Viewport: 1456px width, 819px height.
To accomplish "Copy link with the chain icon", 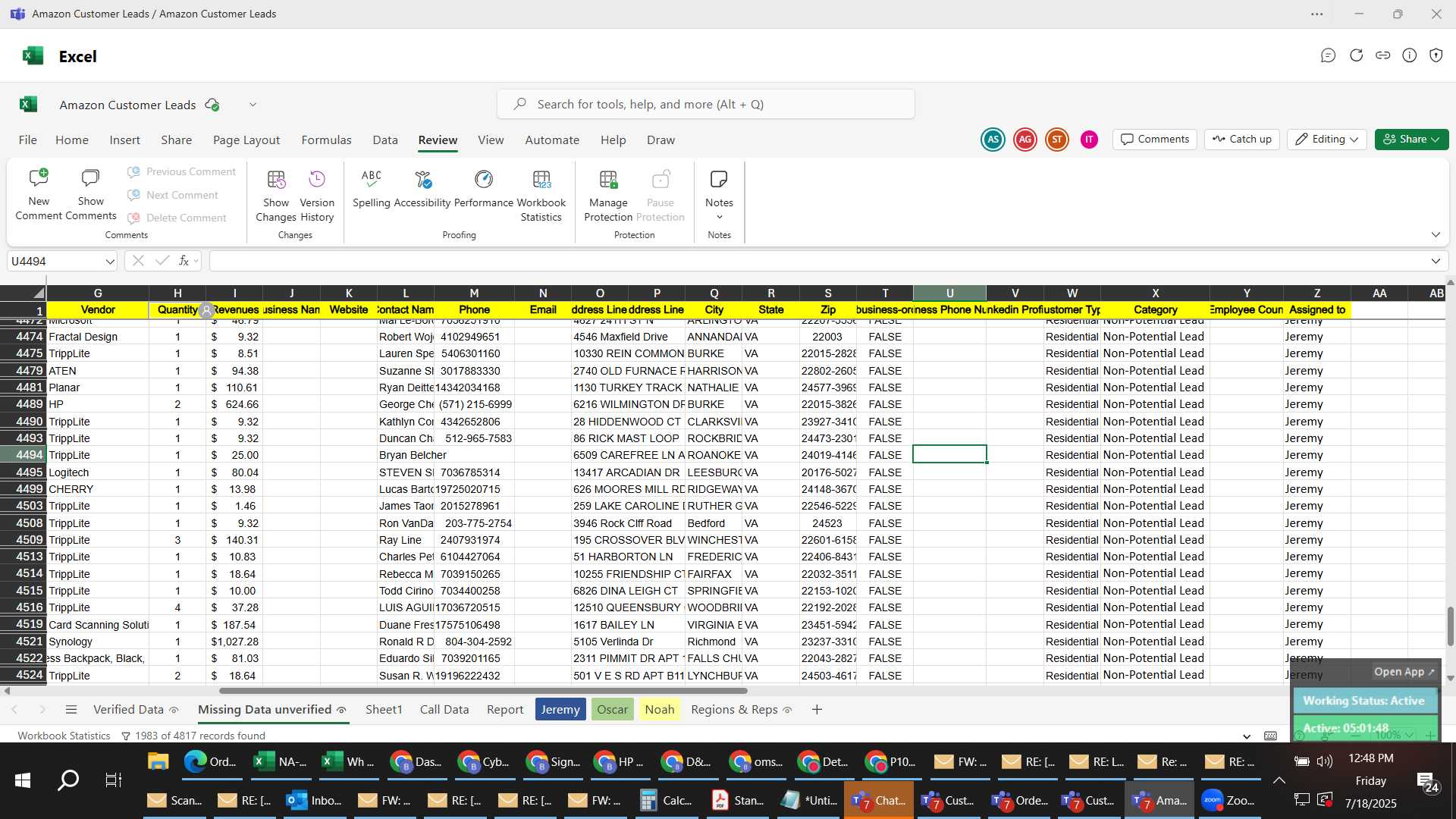I will [1383, 55].
